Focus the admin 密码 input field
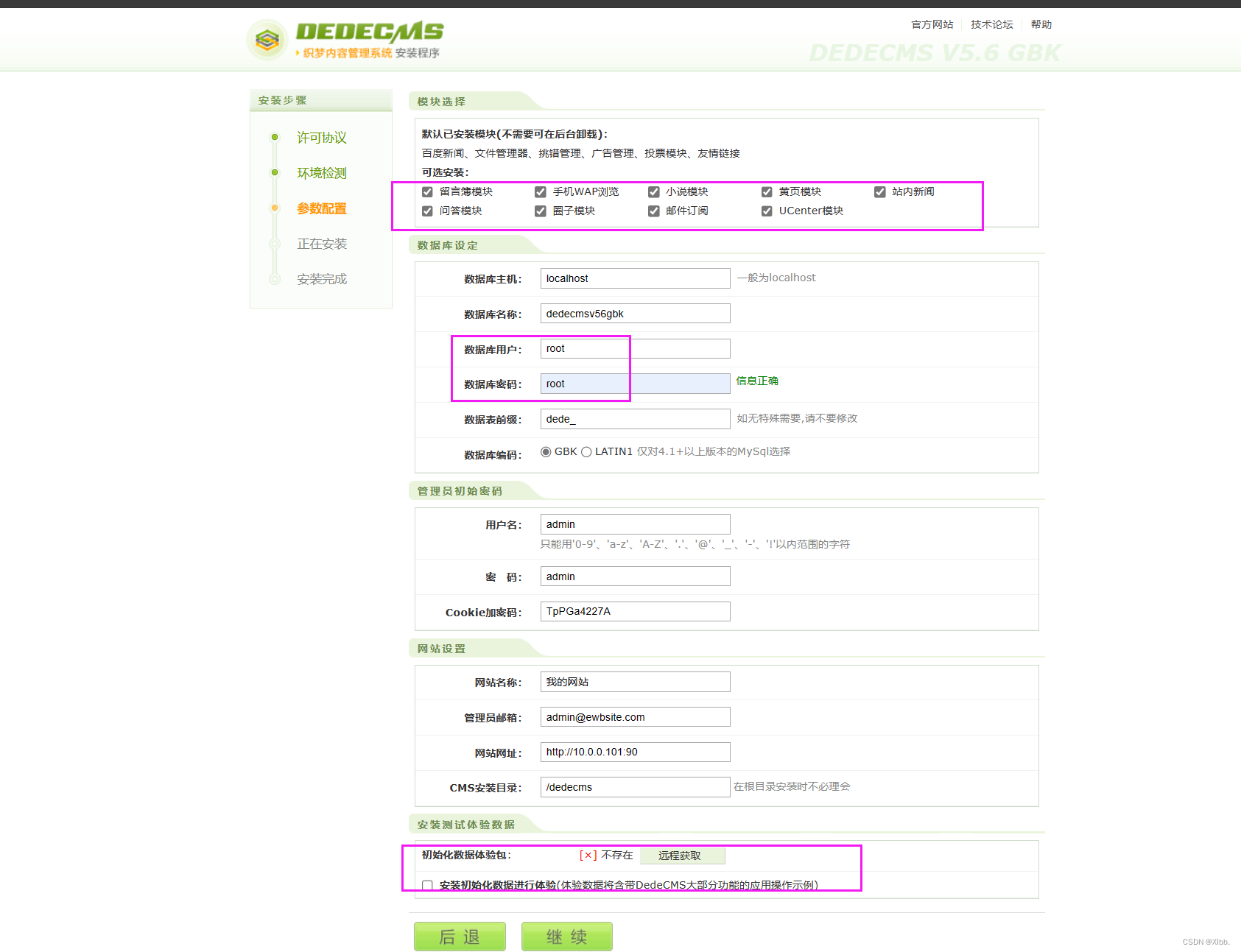Image resolution: width=1241 pixels, height=952 pixels. pos(636,577)
